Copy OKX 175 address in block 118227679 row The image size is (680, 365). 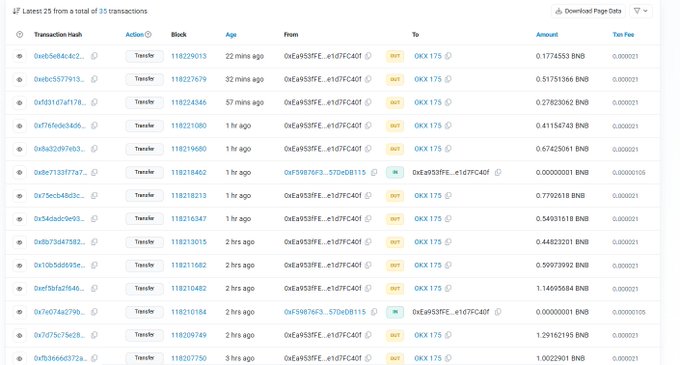[x=448, y=79]
